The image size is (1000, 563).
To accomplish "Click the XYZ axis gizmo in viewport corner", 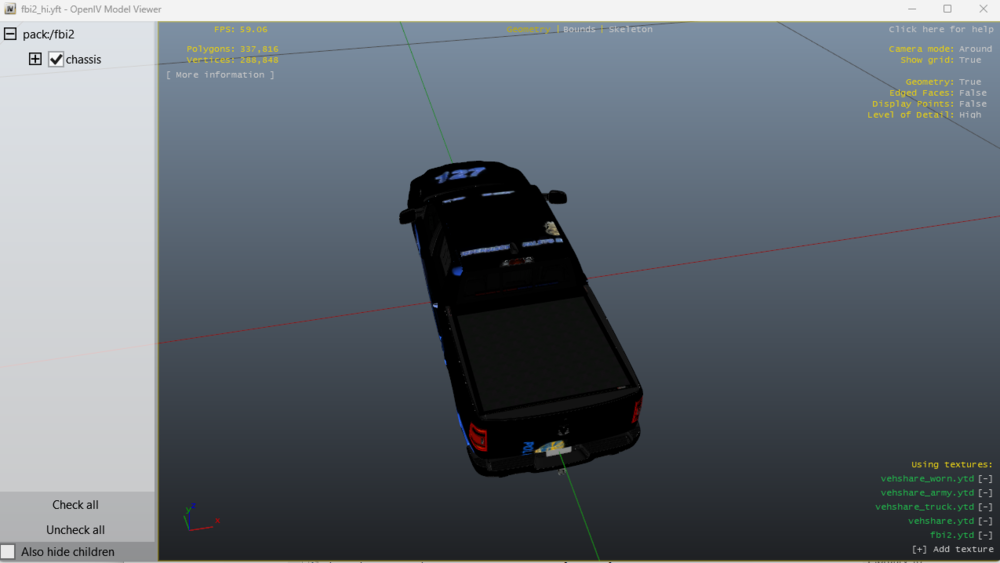I will coord(198,517).
